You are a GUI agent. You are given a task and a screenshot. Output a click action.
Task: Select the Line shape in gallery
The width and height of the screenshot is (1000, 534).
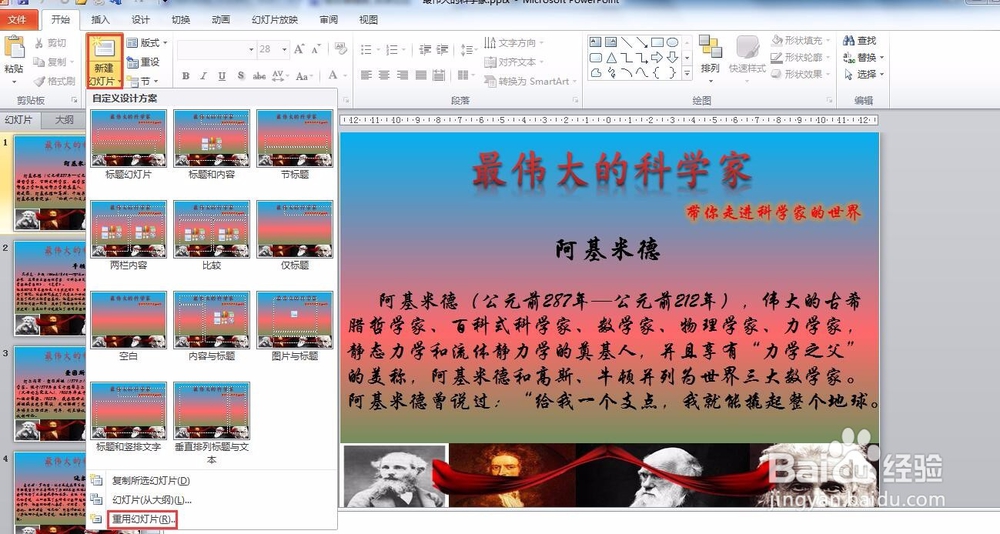[626, 42]
